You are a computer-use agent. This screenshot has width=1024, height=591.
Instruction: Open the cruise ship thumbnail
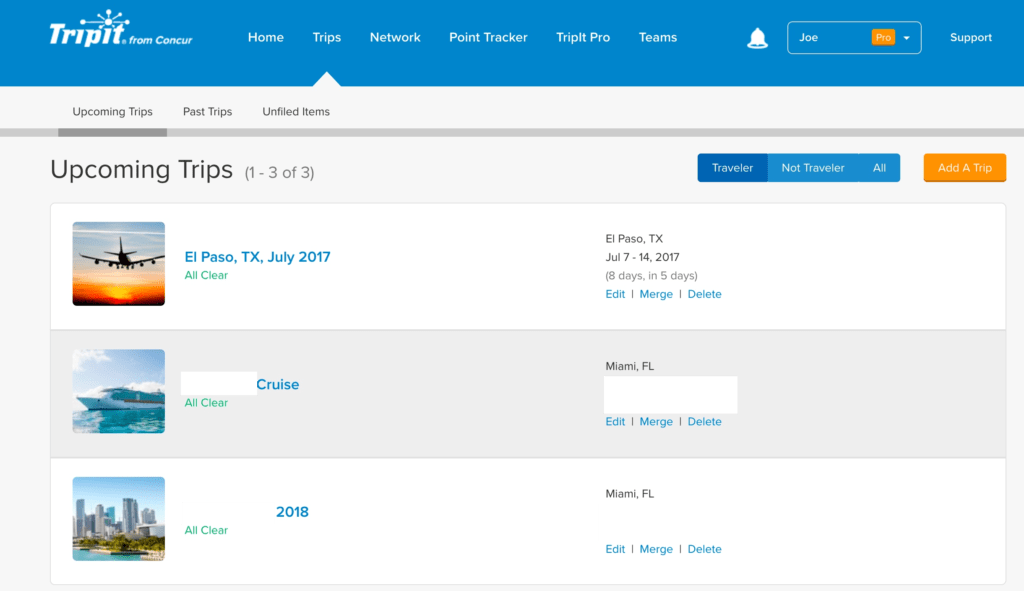click(x=118, y=391)
